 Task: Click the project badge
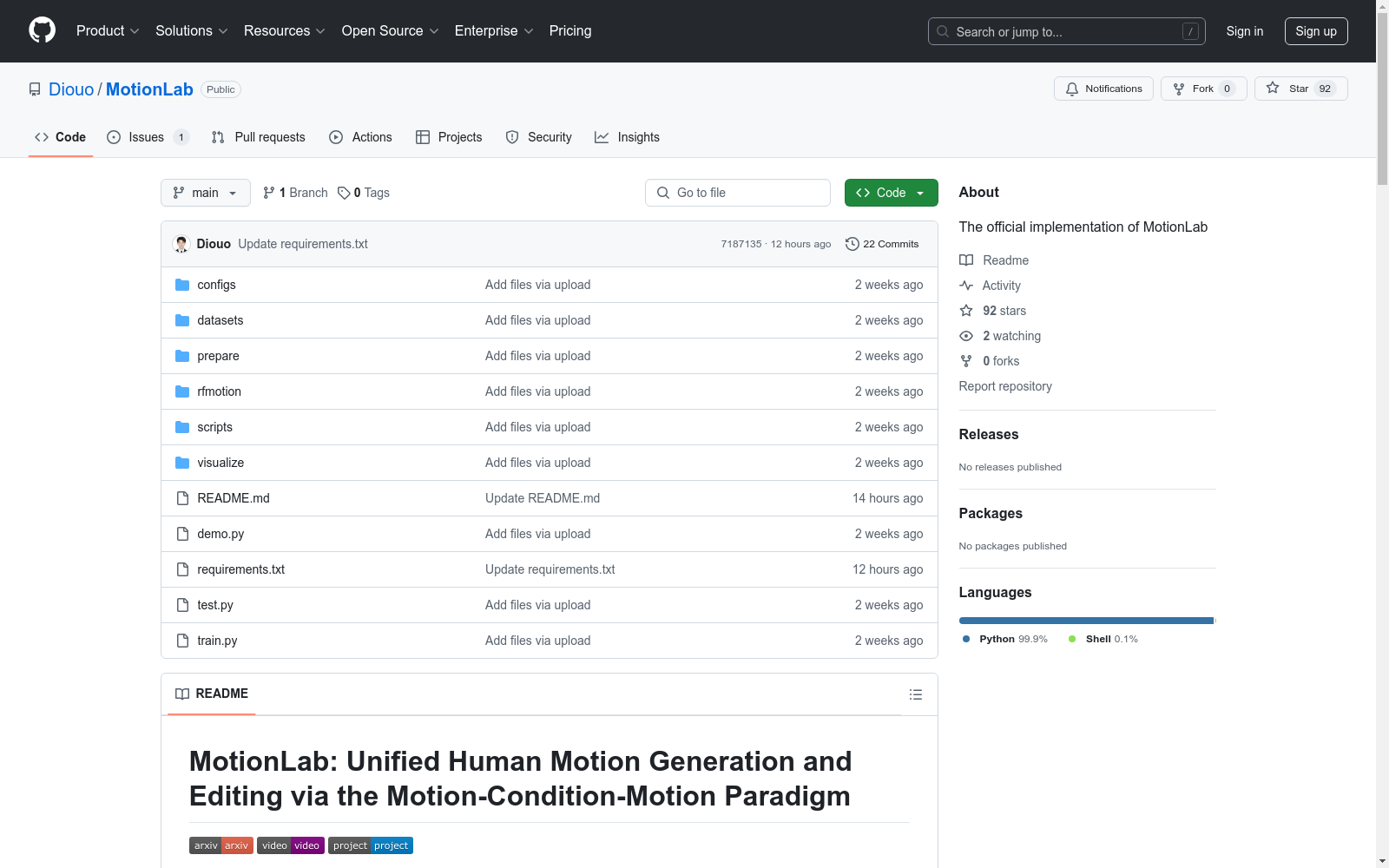click(371, 845)
